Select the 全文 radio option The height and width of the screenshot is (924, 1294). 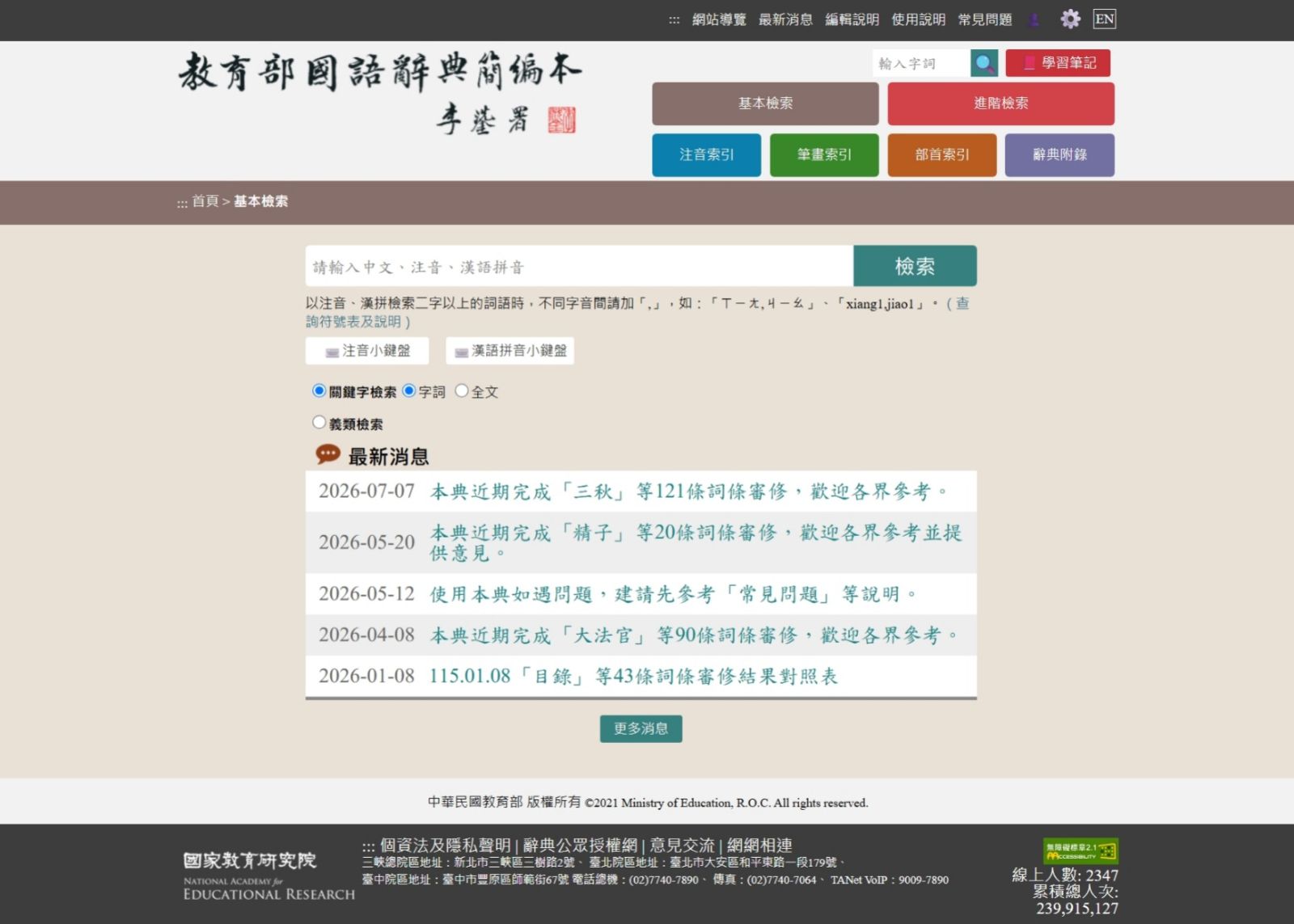[462, 391]
